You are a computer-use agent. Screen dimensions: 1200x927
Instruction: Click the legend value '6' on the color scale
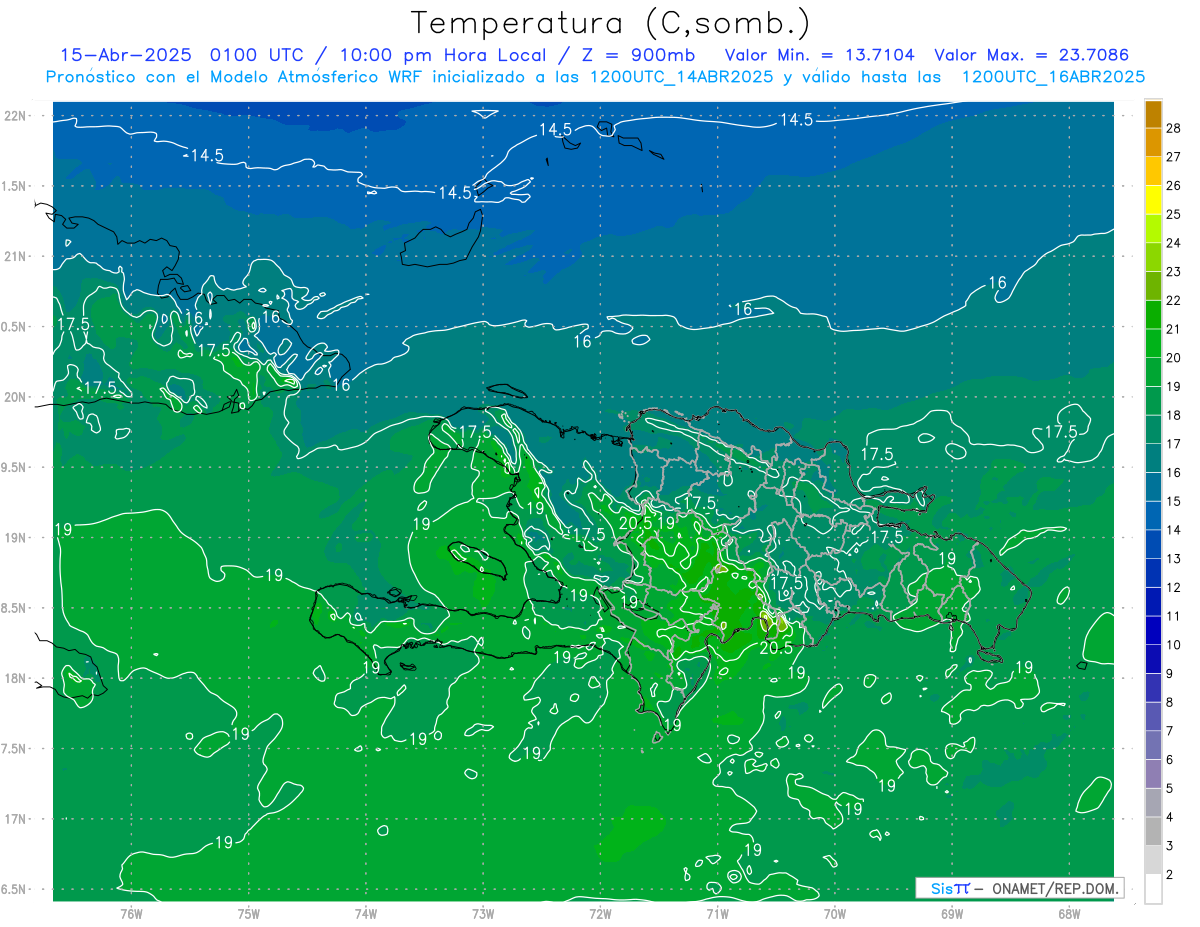point(1170,760)
